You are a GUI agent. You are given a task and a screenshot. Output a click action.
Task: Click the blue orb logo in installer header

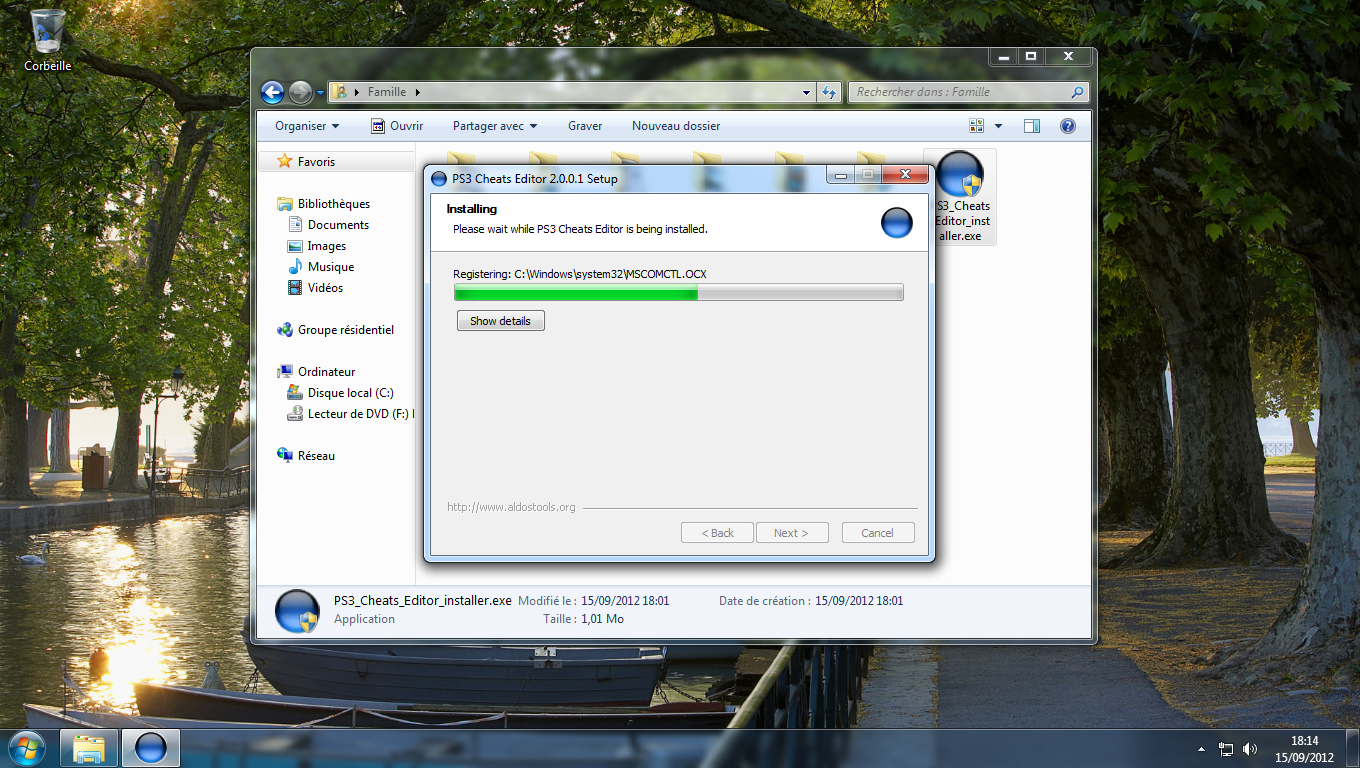pos(897,223)
